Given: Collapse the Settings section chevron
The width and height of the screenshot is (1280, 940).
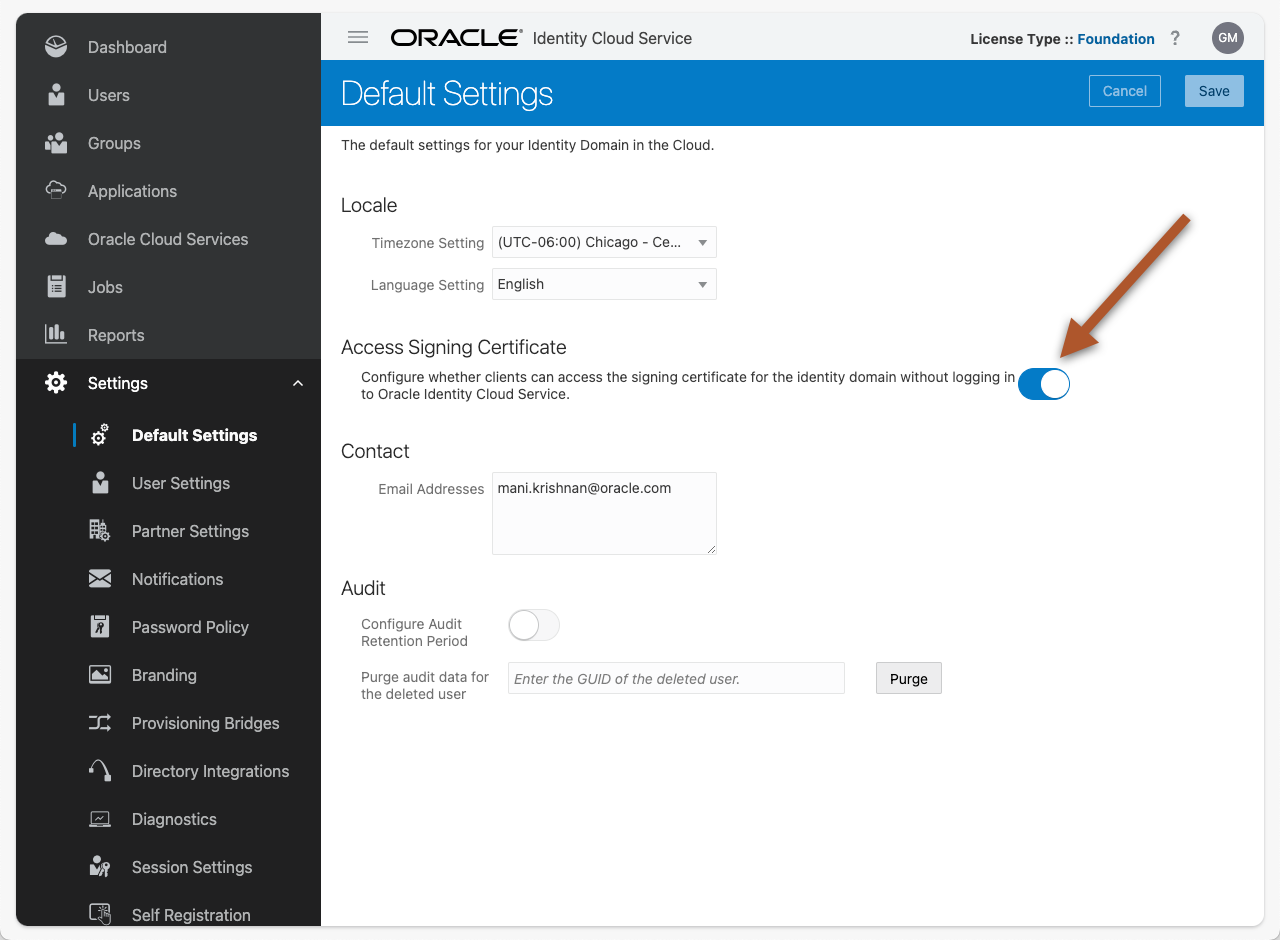Looking at the screenshot, I should [x=297, y=382].
